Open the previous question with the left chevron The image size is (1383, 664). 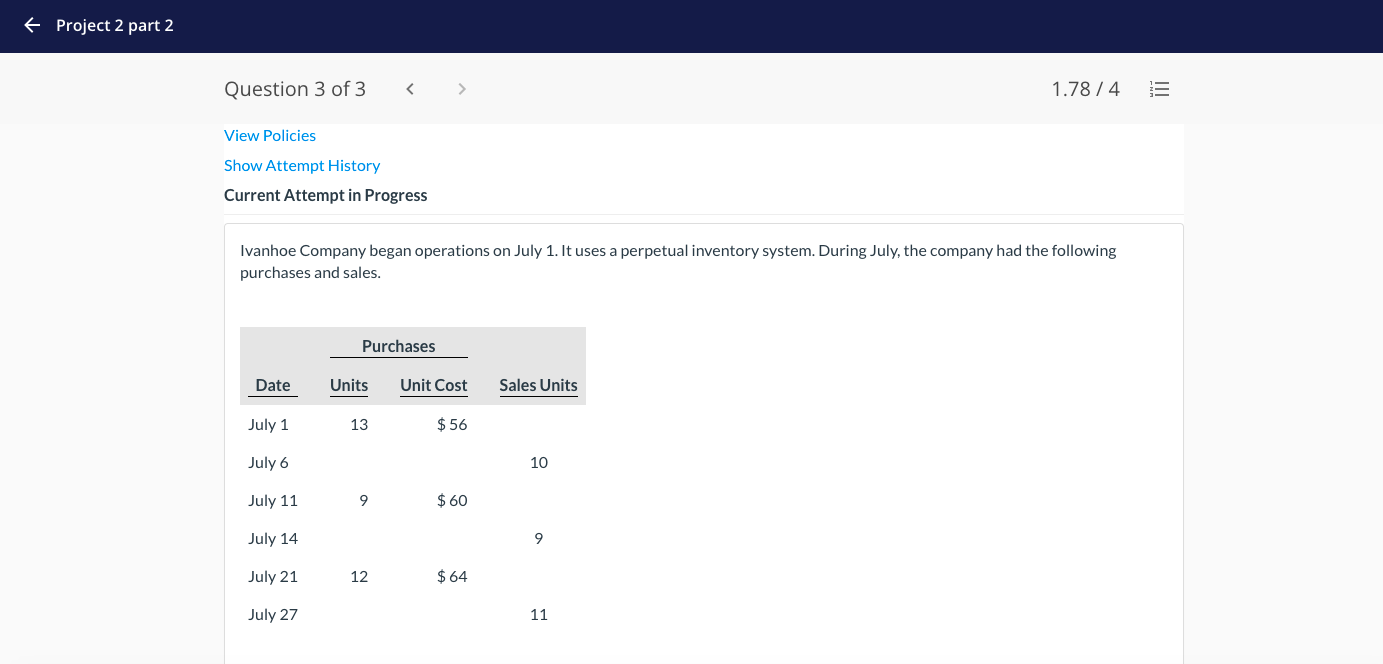[410, 89]
